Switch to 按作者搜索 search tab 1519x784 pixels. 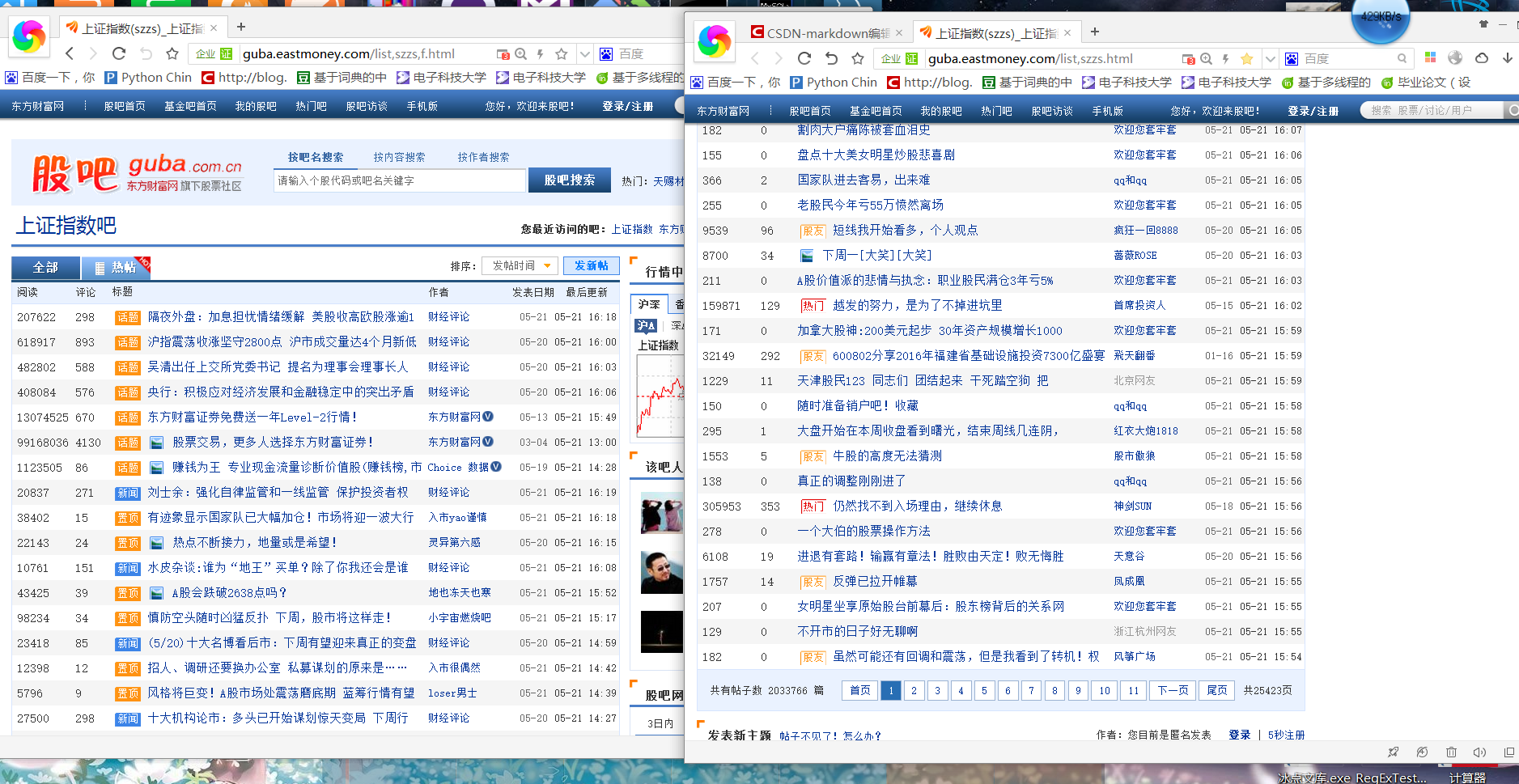click(483, 157)
